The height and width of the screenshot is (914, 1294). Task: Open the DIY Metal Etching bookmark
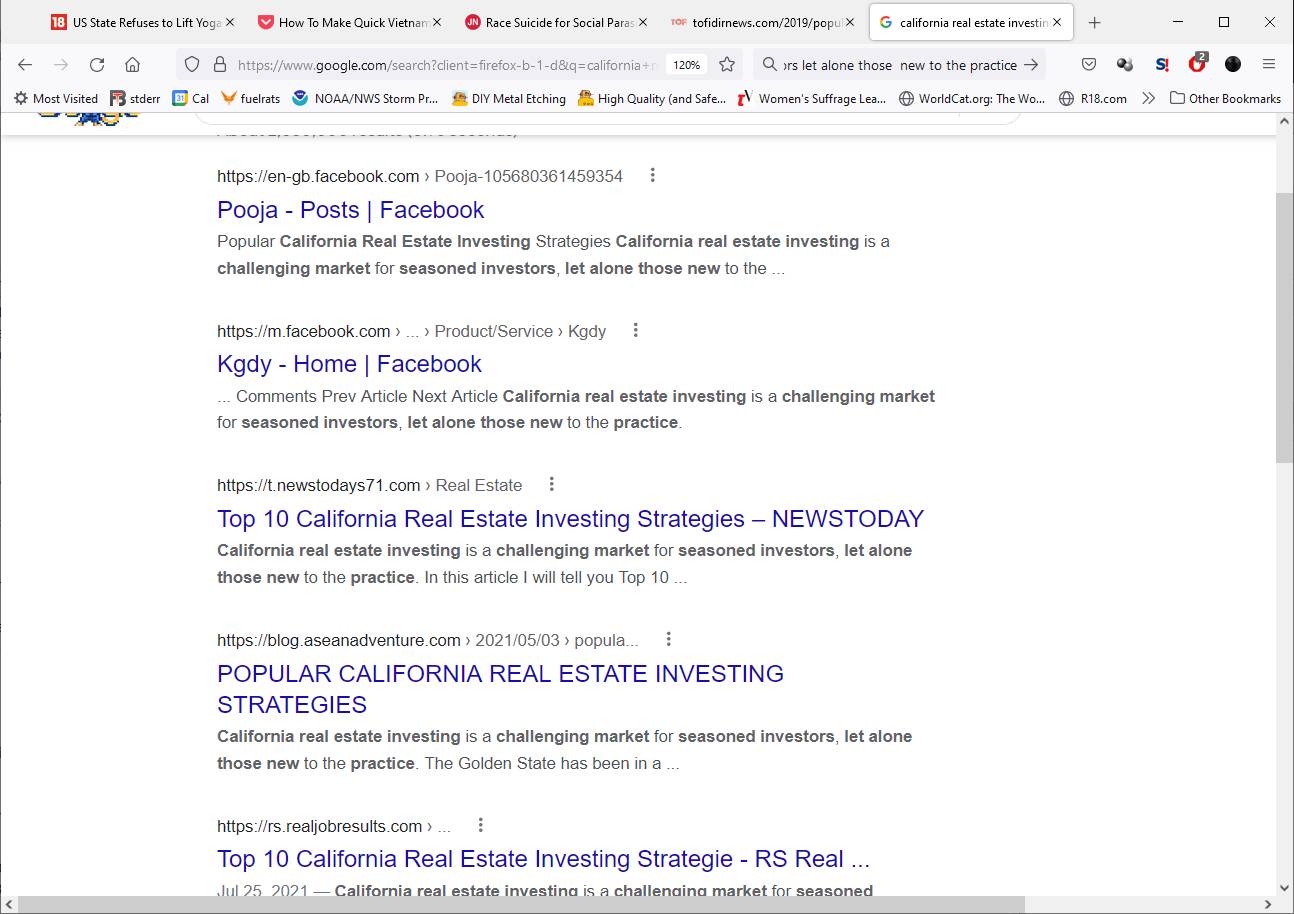[x=509, y=98]
